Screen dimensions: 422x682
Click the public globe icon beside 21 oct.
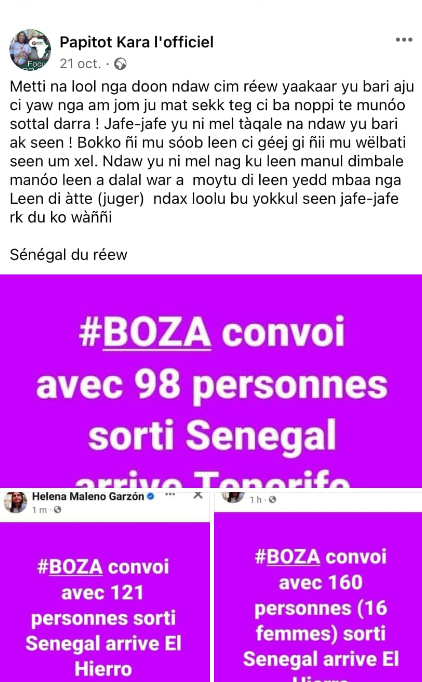pyautogui.click(x=121, y=64)
